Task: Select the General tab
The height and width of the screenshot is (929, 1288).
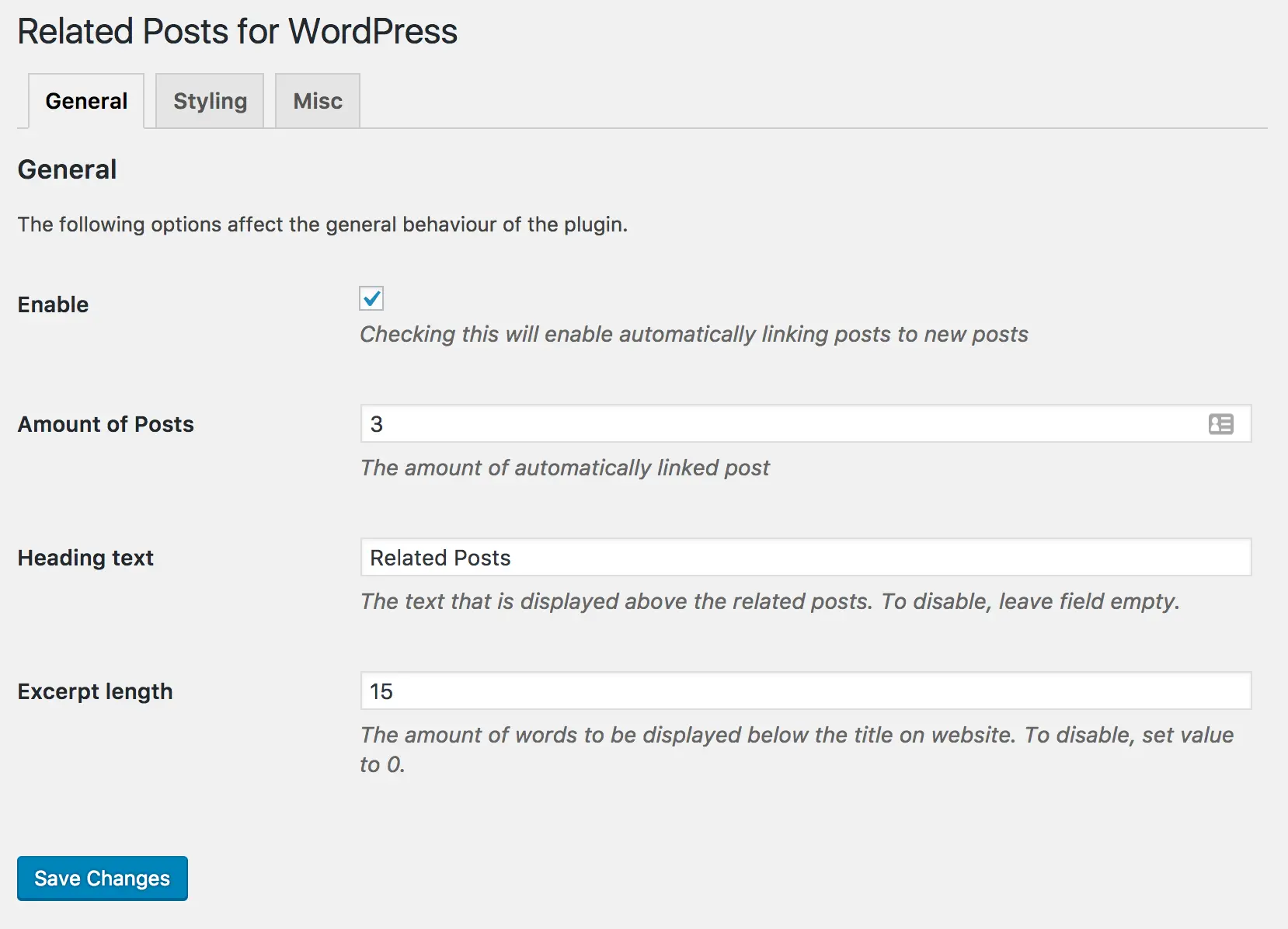Action: click(x=86, y=101)
